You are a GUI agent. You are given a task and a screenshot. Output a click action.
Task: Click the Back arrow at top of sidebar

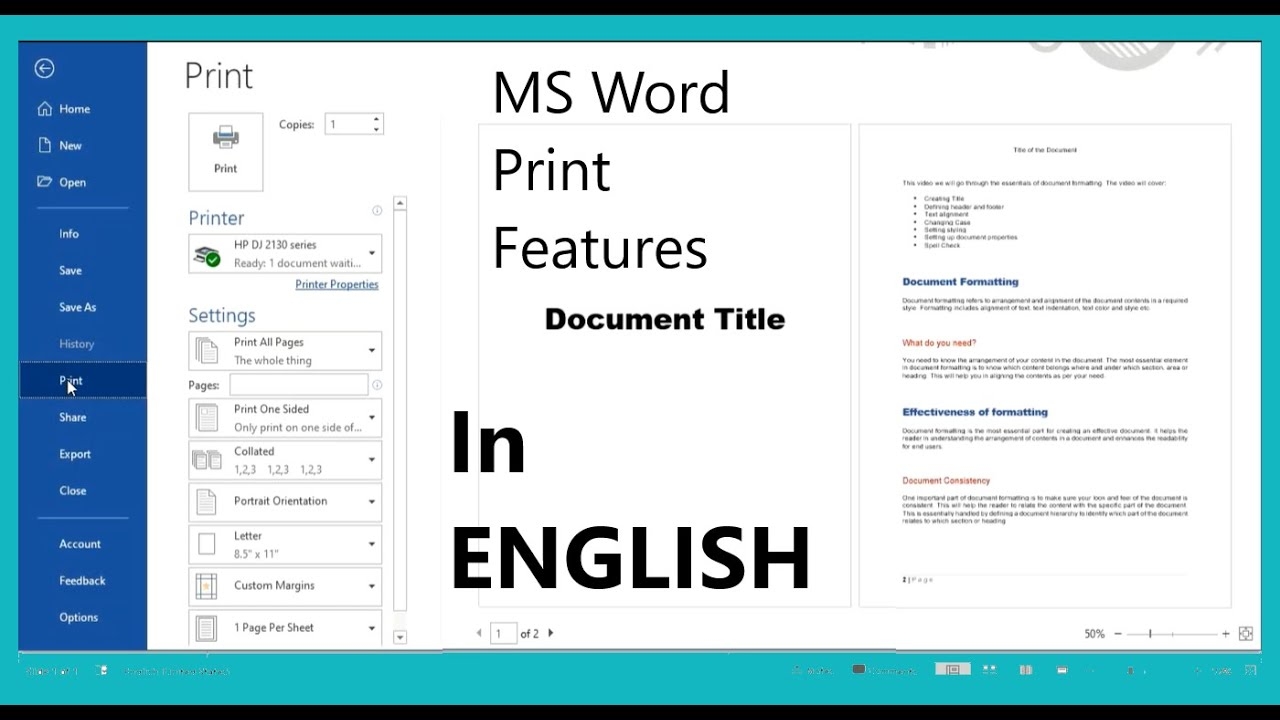point(44,68)
